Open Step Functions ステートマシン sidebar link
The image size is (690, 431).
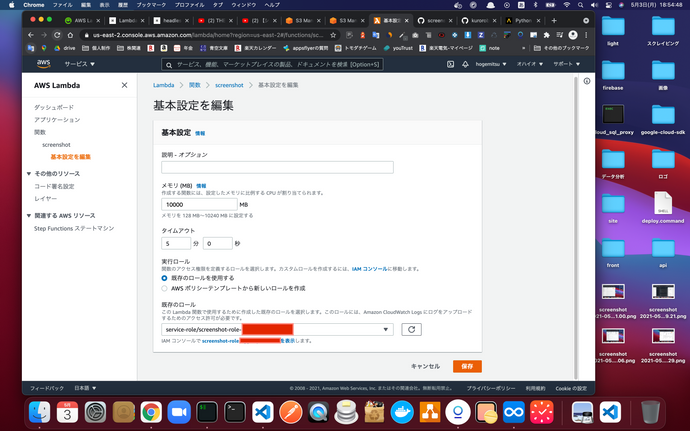[74, 228]
